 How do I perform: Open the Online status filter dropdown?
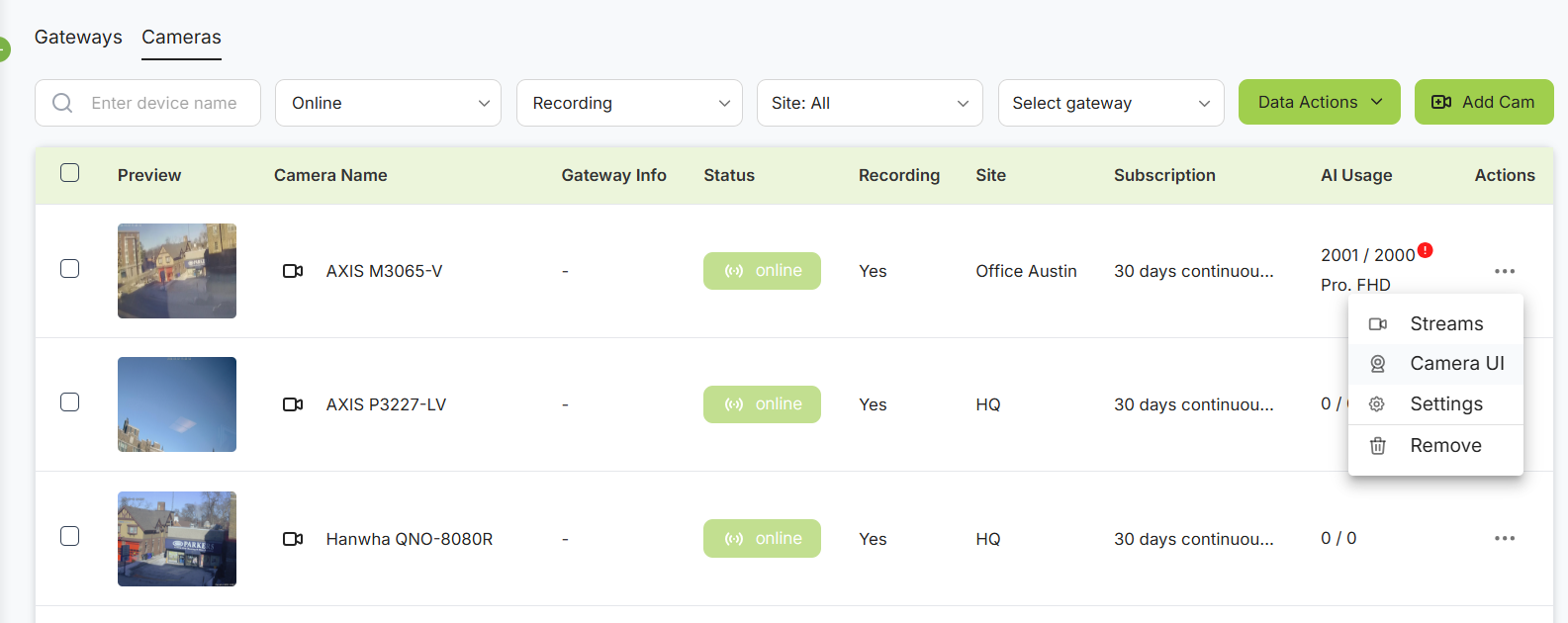tap(388, 103)
